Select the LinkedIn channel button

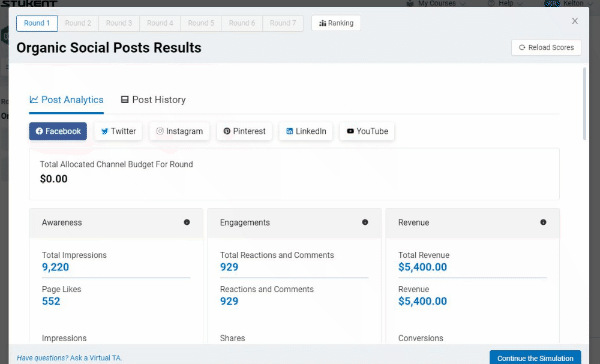click(306, 131)
